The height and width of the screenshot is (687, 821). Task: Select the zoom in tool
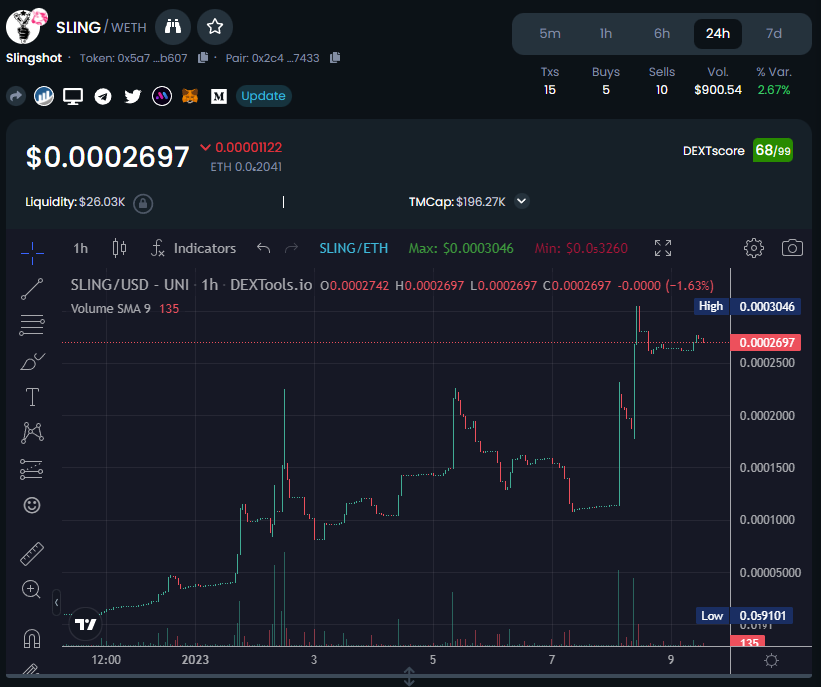[31, 590]
